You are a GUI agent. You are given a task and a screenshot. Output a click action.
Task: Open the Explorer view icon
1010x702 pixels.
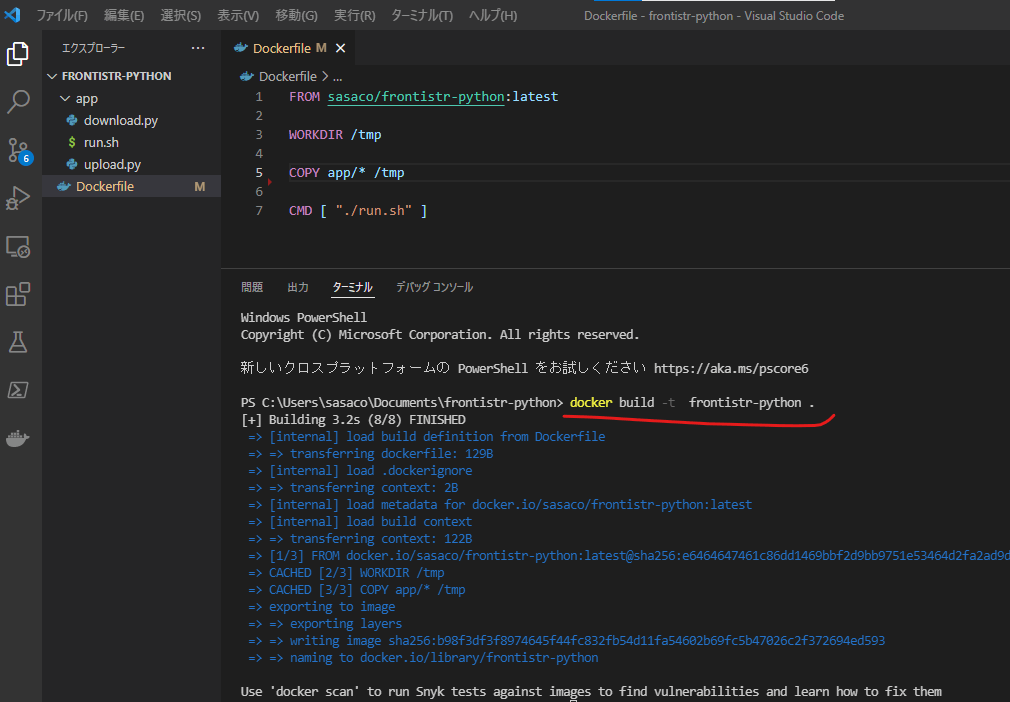click(x=20, y=55)
